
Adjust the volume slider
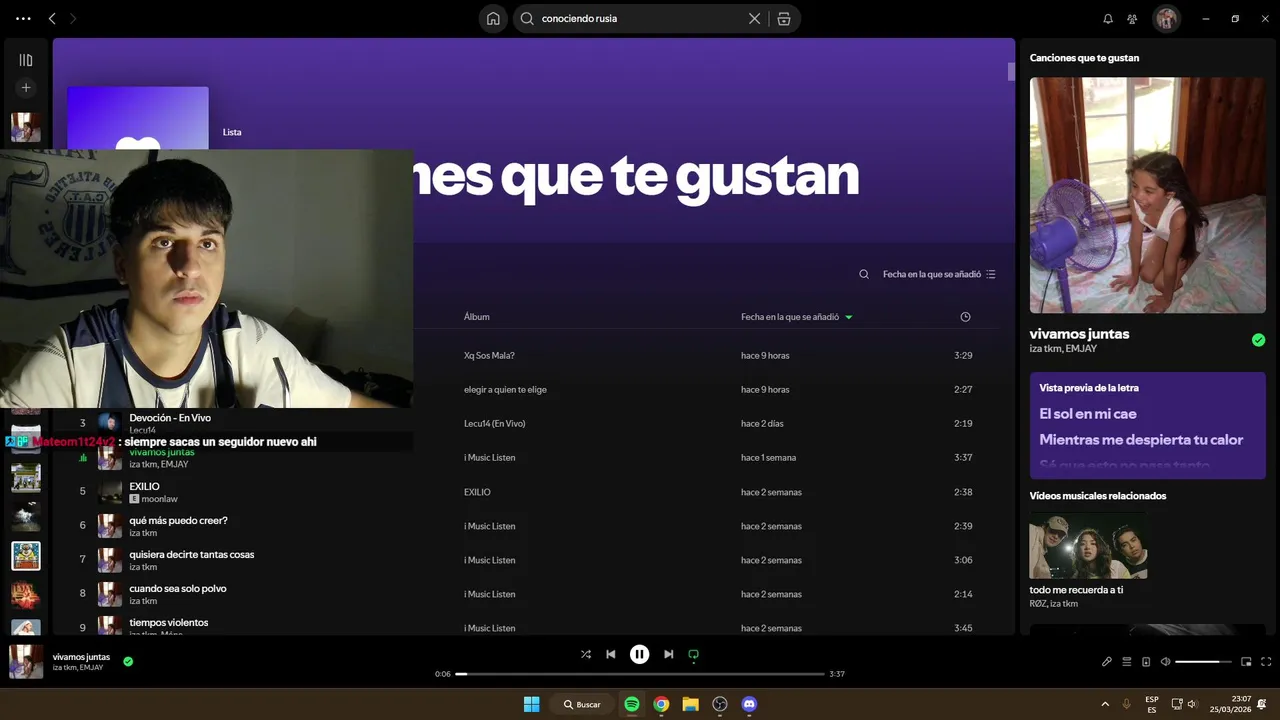(x=1204, y=661)
